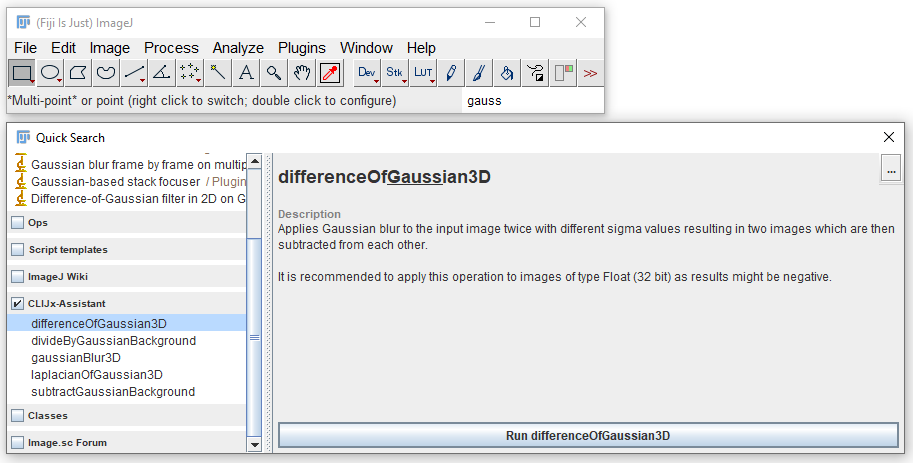Select the Angle tool
Viewport: 913px width, 463px height.
[162, 73]
